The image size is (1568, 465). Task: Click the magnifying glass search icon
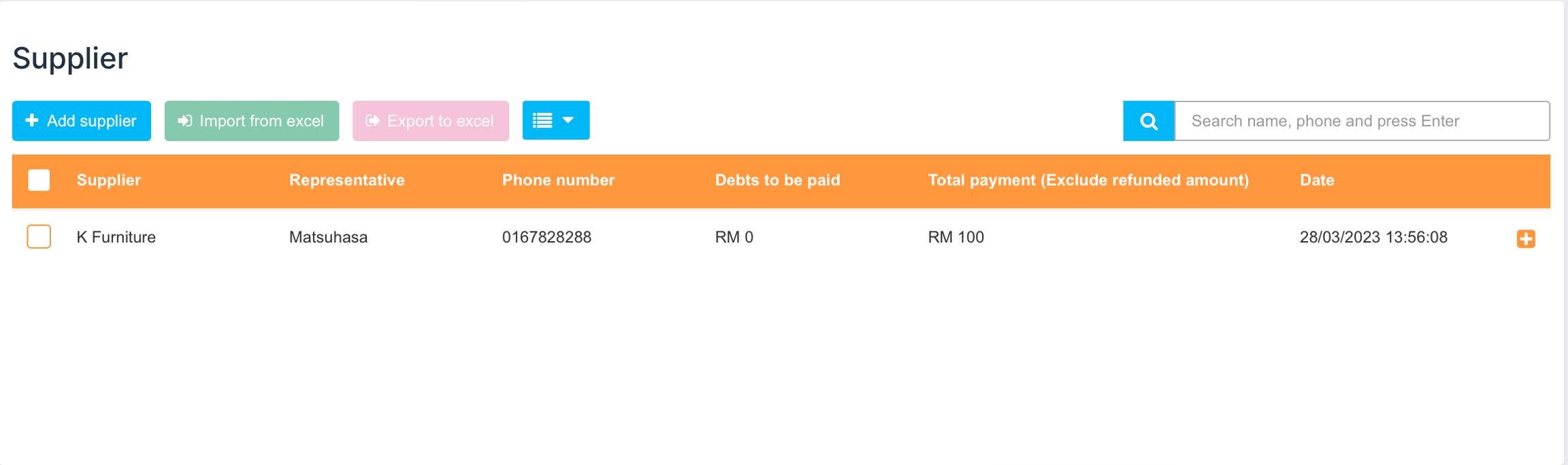coord(1148,121)
